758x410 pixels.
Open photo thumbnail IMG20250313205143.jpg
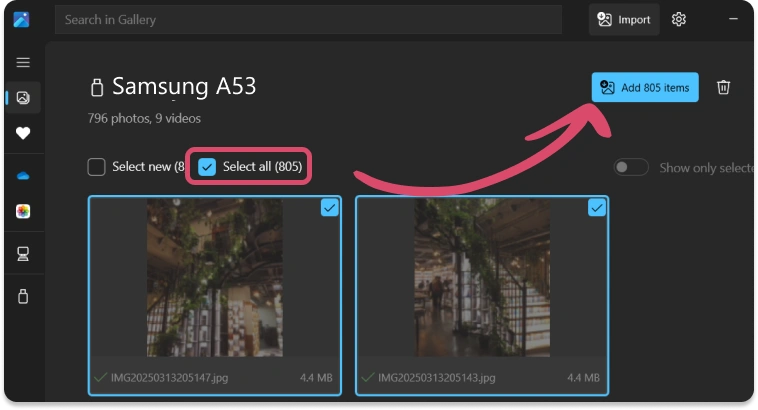[482, 278]
